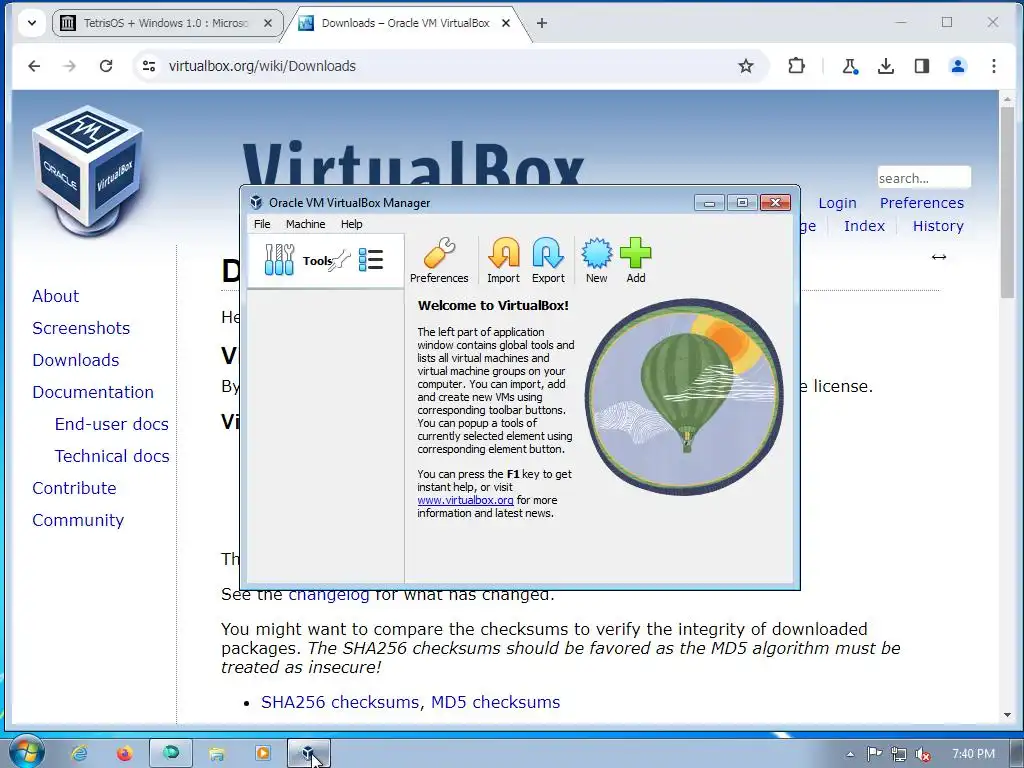
Task: Close the TetrisOS + Windows 1.0 tab
Action: (x=268, y=23)
